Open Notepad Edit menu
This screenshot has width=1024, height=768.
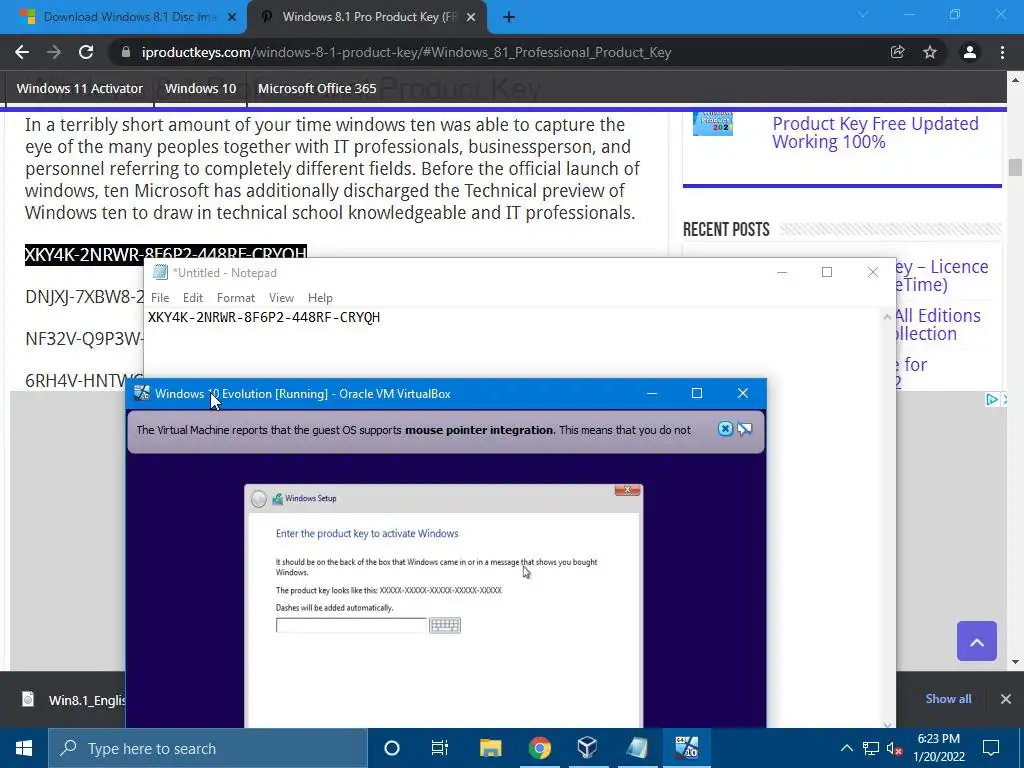coord(193,298)
